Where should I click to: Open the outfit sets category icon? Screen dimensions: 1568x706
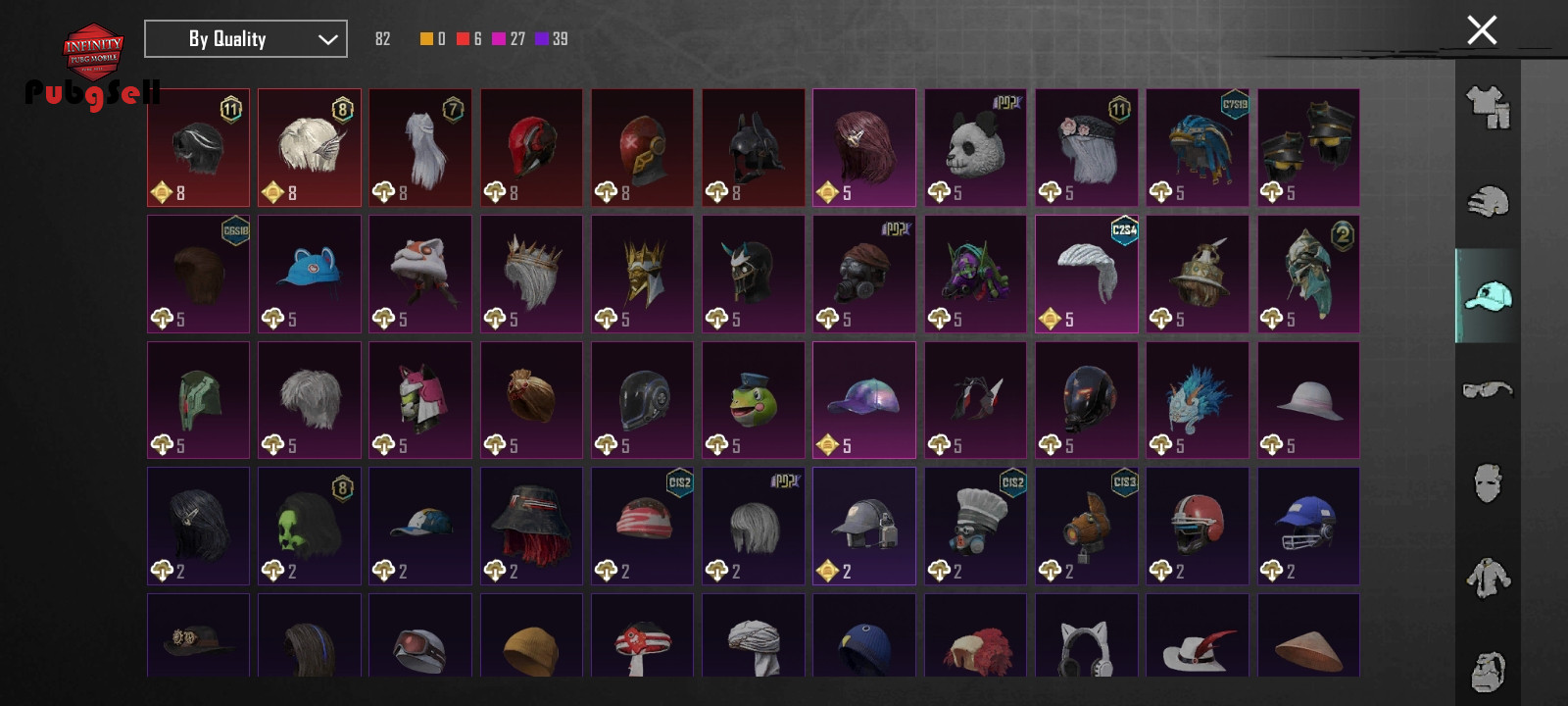pos(1488,106)
